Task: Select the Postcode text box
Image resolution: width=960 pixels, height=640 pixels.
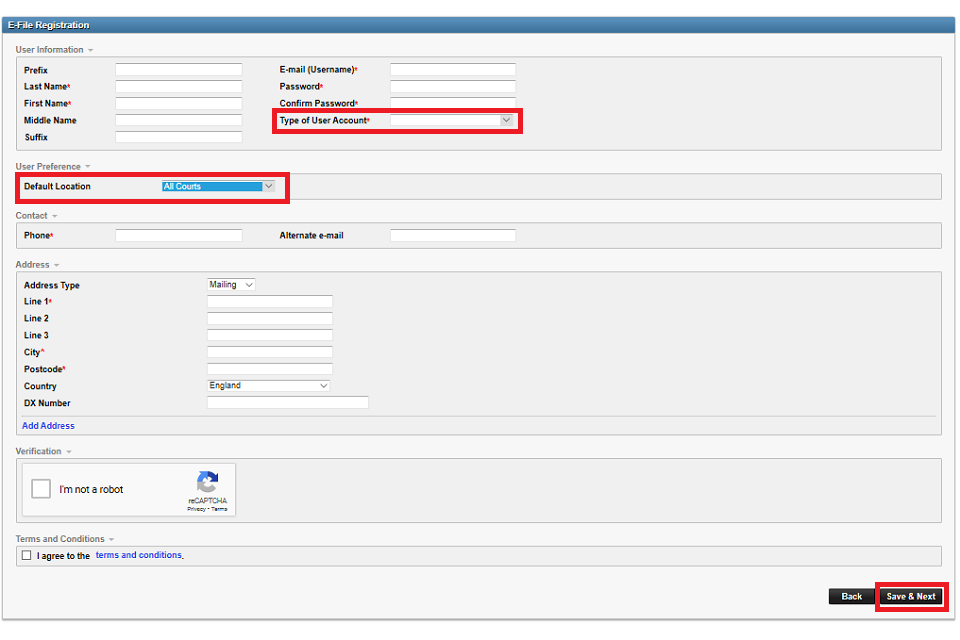Action: 269,369
